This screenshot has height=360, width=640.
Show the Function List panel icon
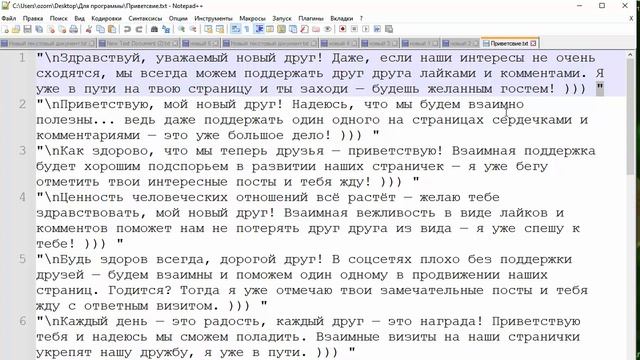point(304,29)
